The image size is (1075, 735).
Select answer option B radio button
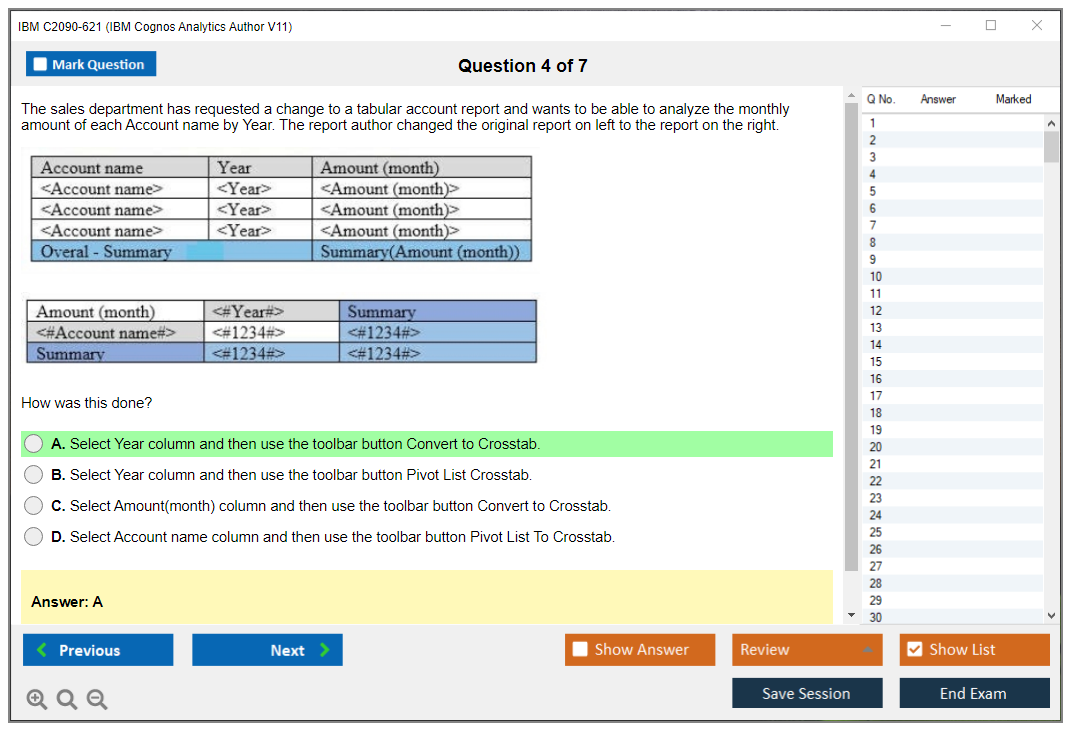click(x=34, y=475)
